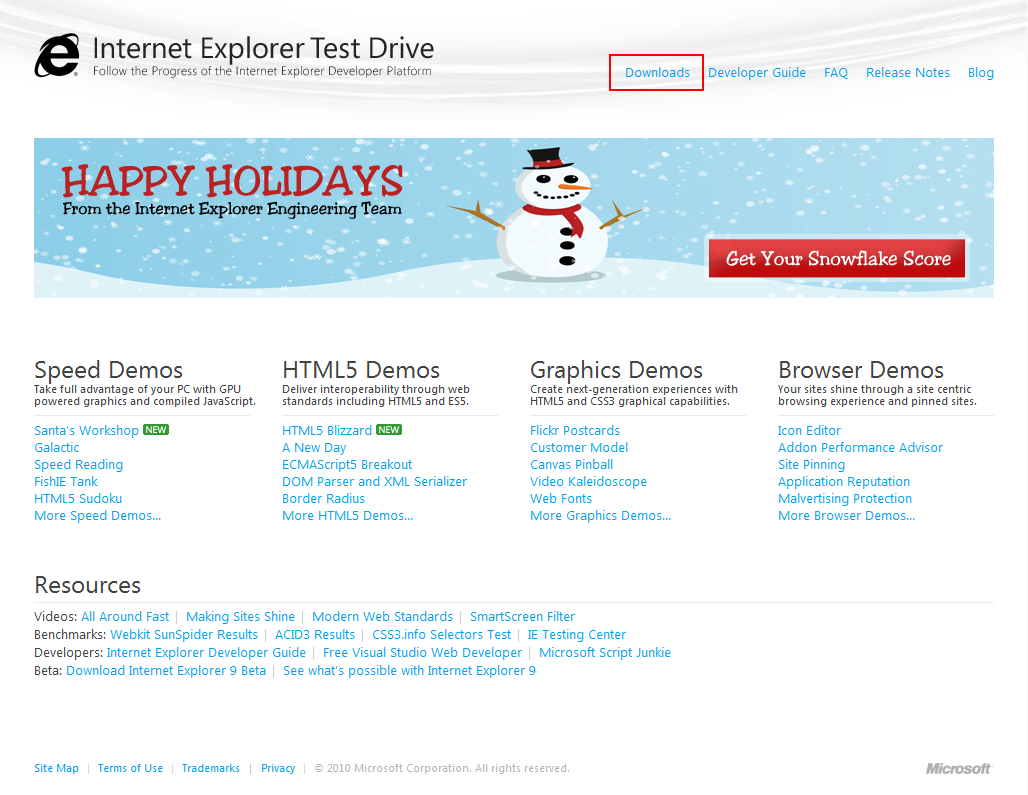Viewport: 1028px width, 795px height.
Task: Launch ECMAScript5 Breakout demo
Action: [x=347, y=465]
